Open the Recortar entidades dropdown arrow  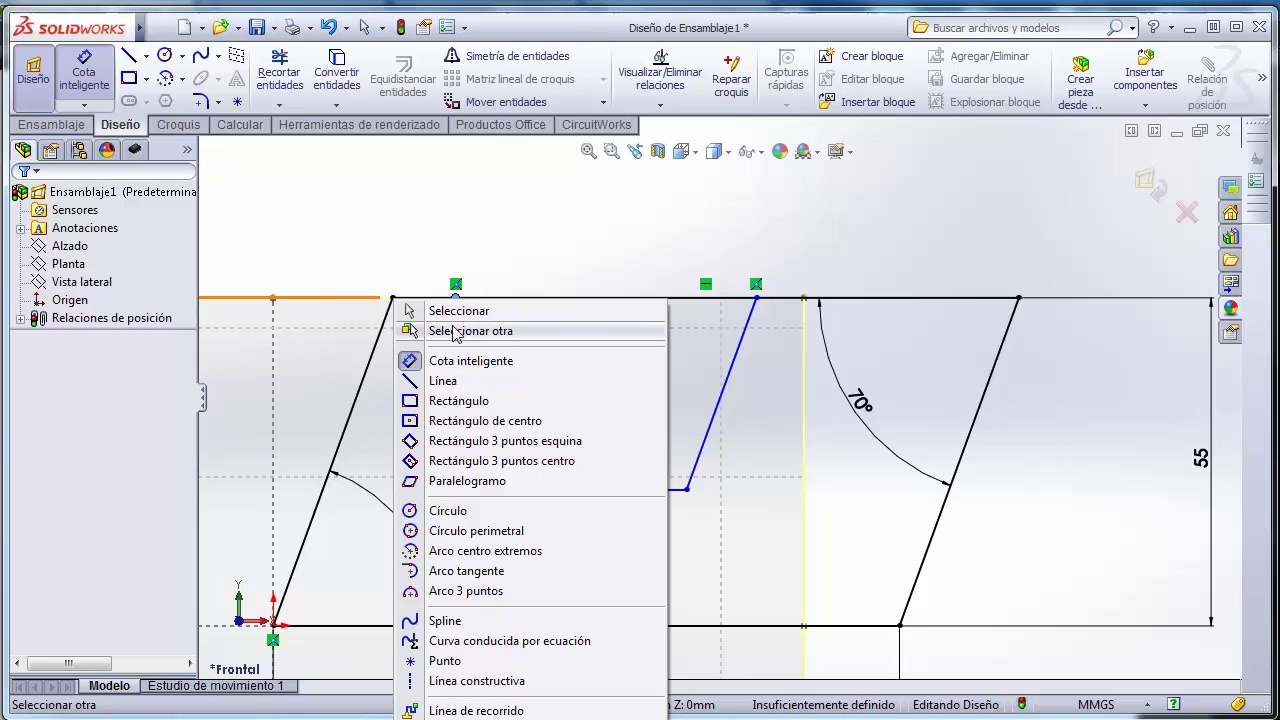280,104
